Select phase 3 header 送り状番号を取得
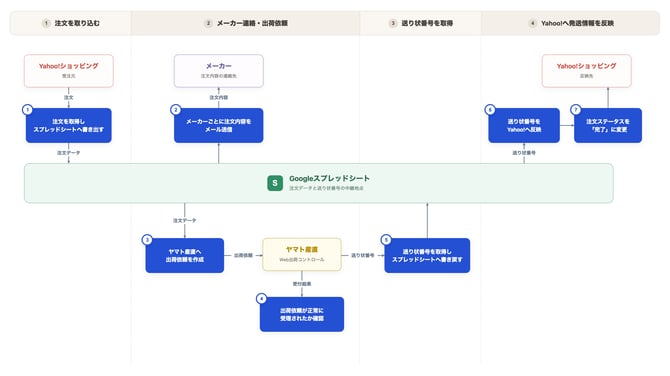 tap(421, 23)
